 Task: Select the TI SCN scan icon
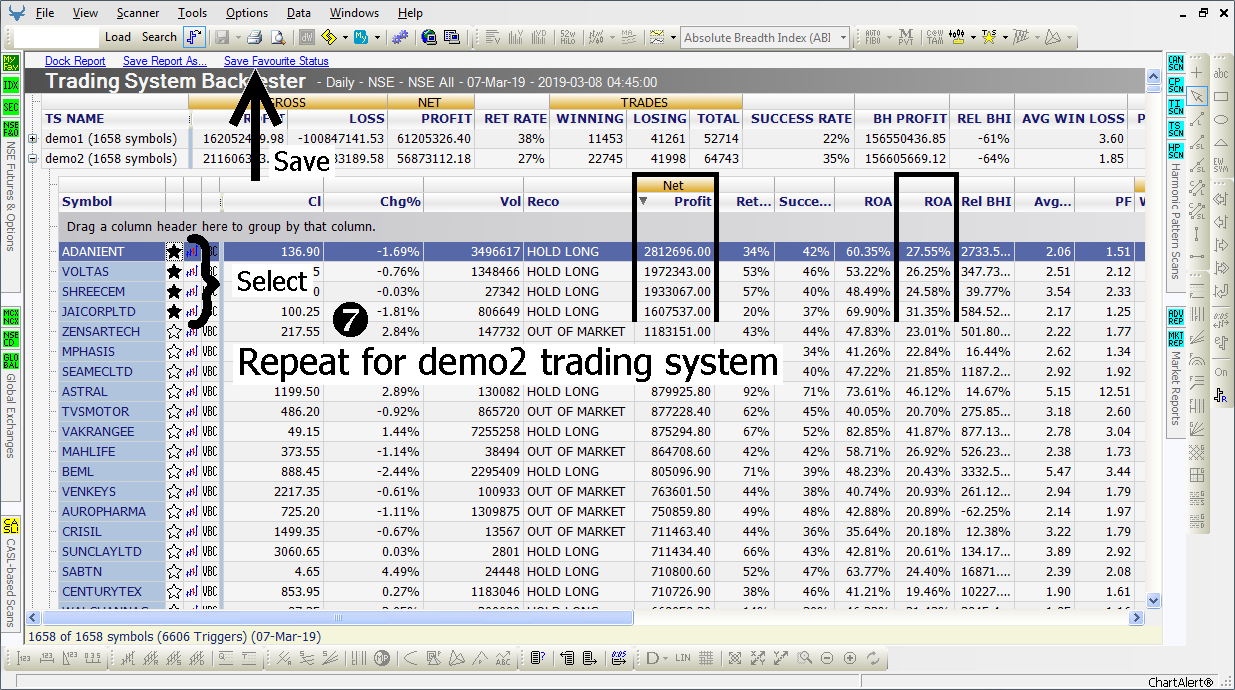click(1175, 107)
